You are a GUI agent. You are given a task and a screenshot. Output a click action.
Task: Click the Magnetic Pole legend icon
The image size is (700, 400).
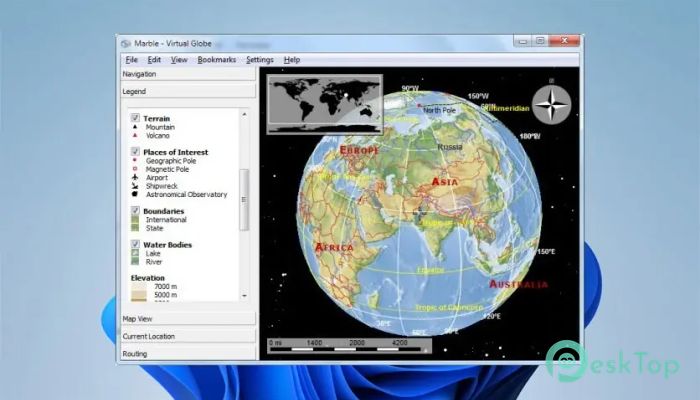click(135, 169)
